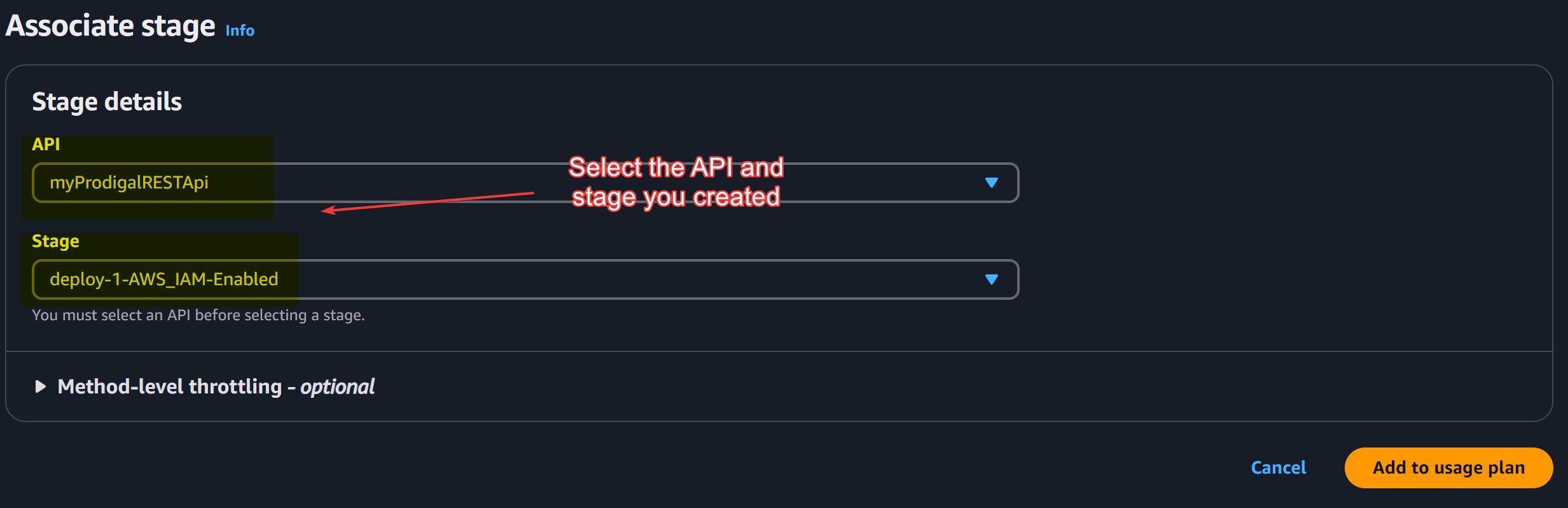
Task: Click the Method-level throttling section title
Action: [x=169, y=386]
